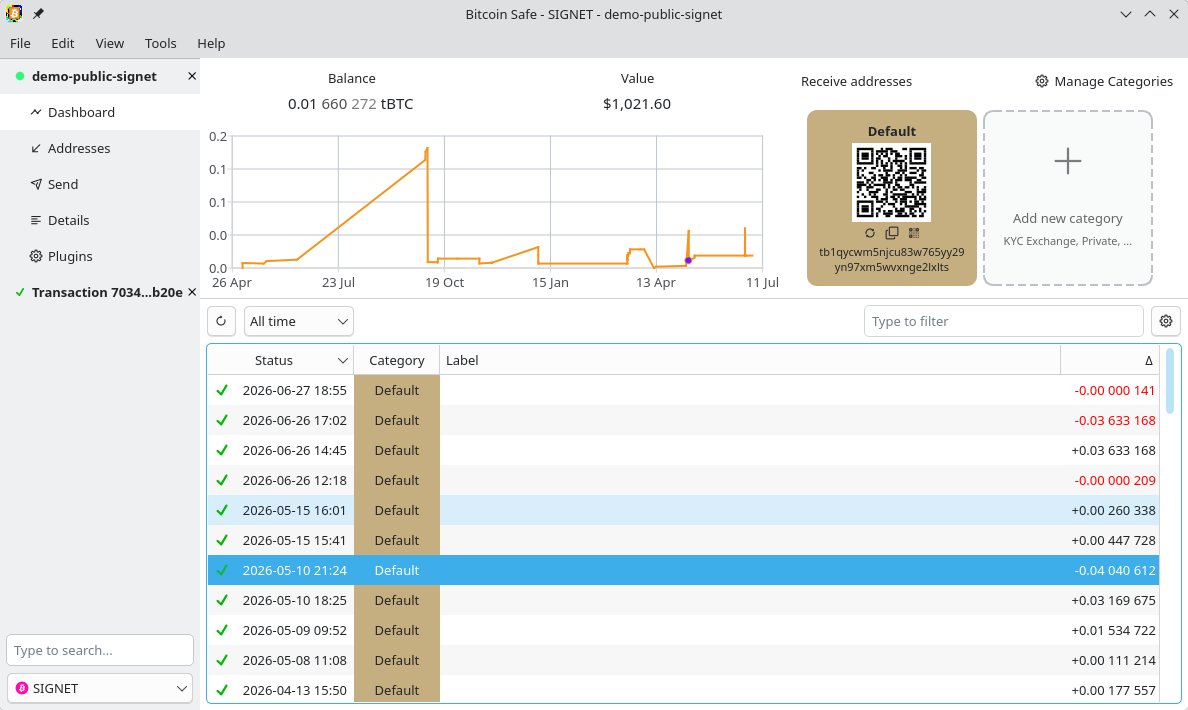The width and height of the screenshot is (1188, 710).
Task: Open the Tools menu
Action: (x=161, y=43)
